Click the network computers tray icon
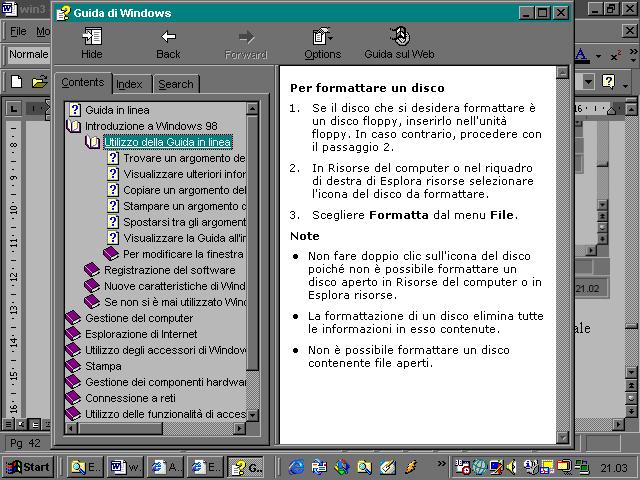This screenshot has width=640, height=480. pos(582,467)
